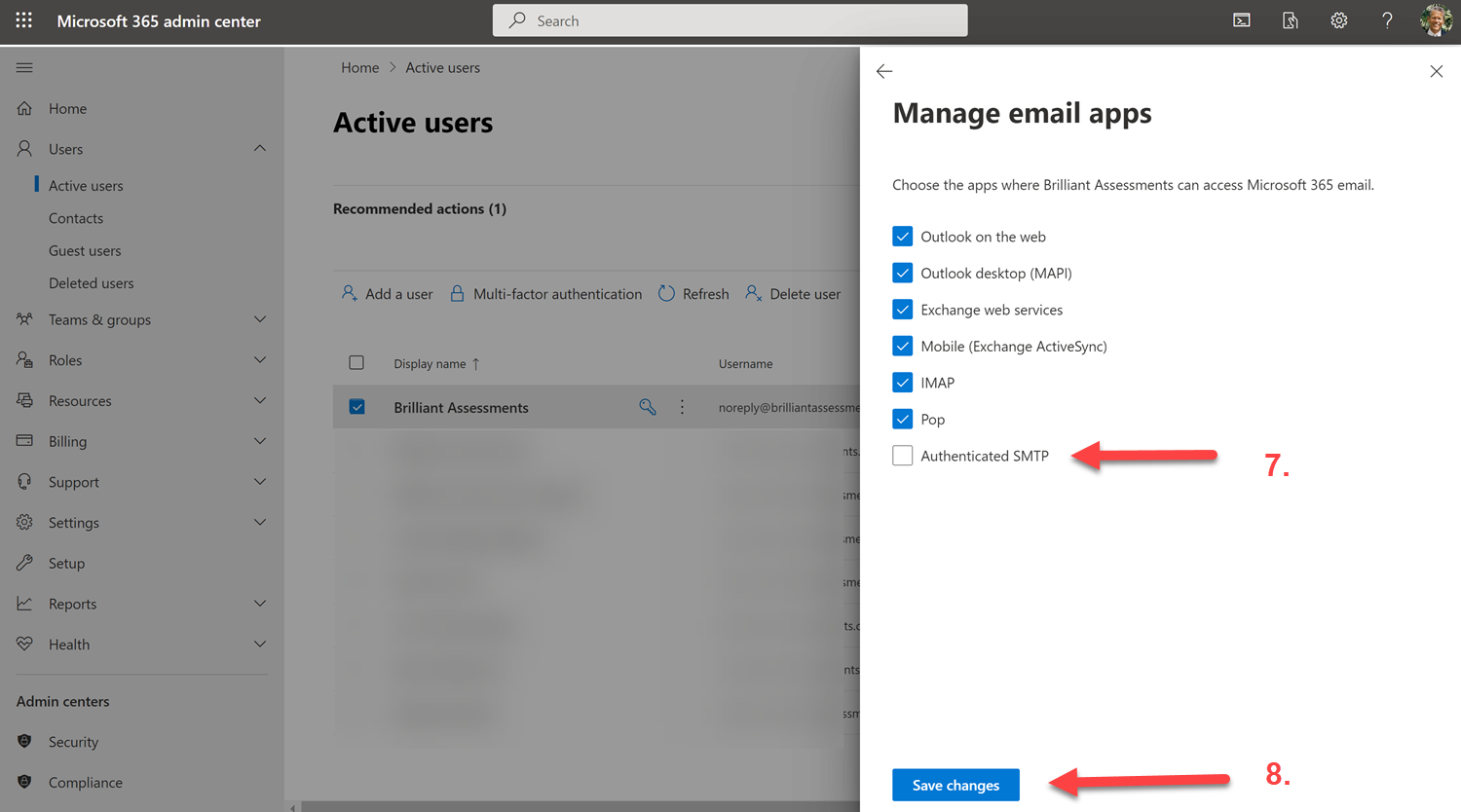Image resolution: width=1461 pixels, height=812 pixels.
Task: Expand the Teams & groups chevron
Action: 260,319
